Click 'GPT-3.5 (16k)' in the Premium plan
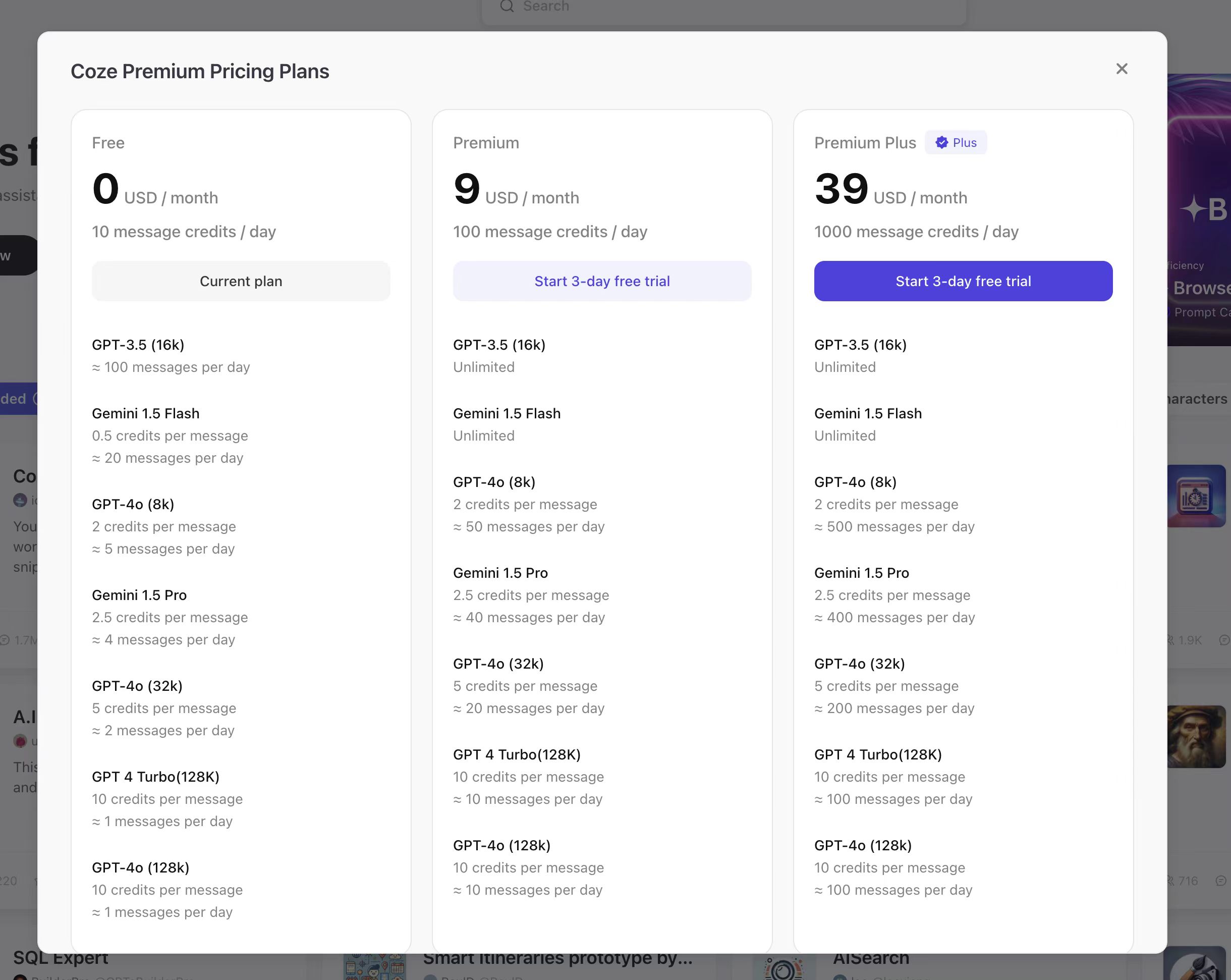The image size is (1231, 980). (499, 345)
